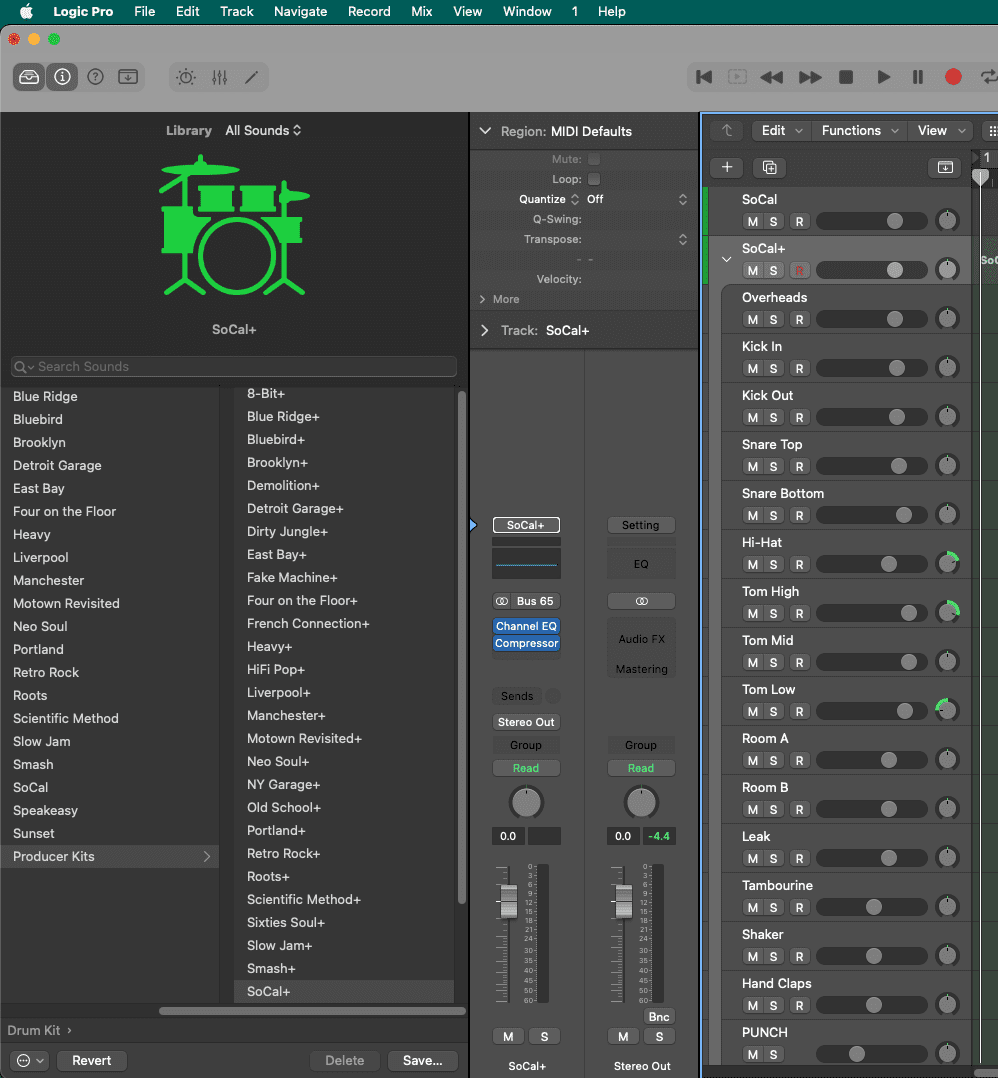
Task: Enable the Loop checkbox in Region inspector
Action: coord(594,179)
